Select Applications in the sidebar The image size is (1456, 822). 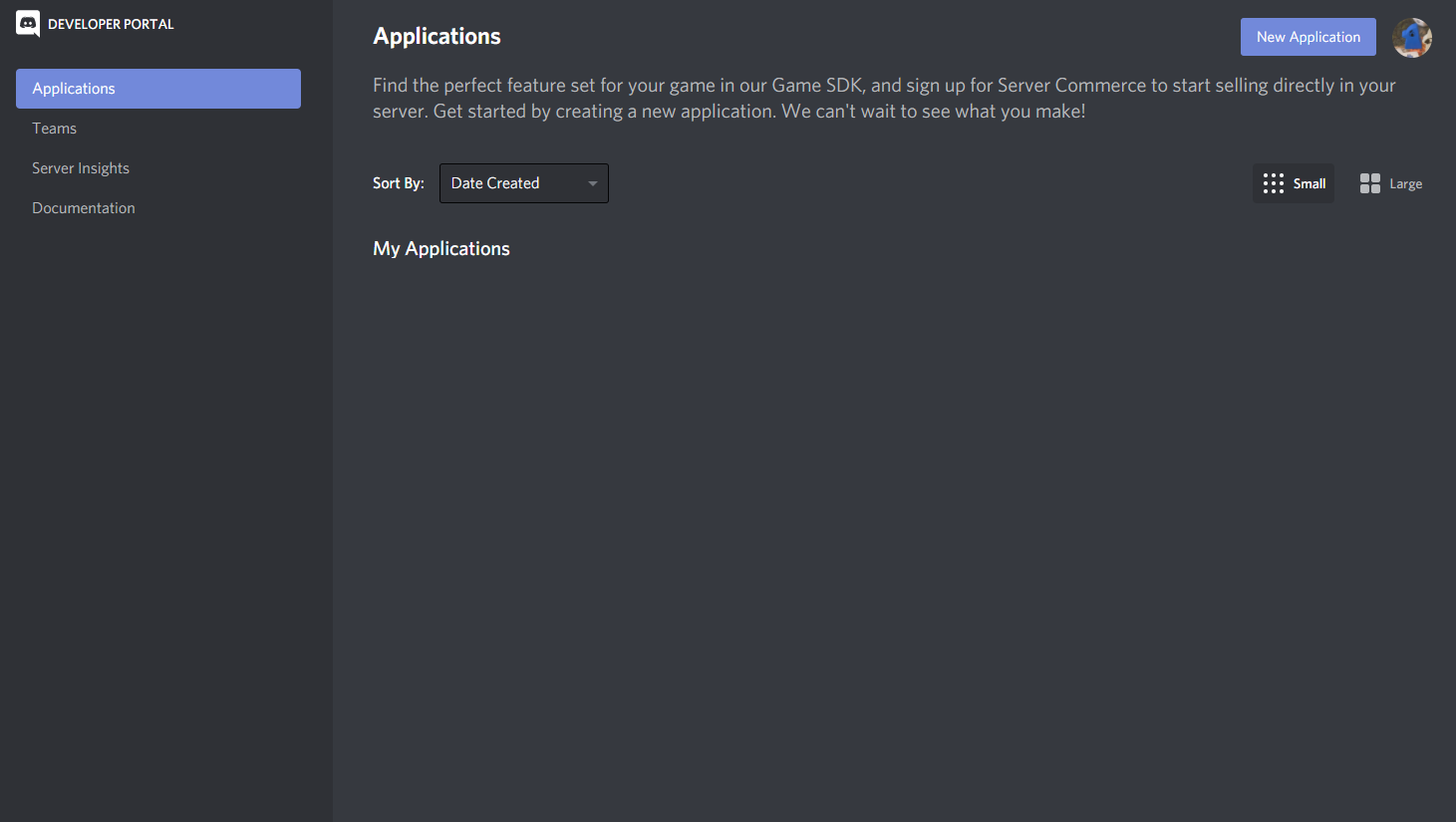[158, 89]
